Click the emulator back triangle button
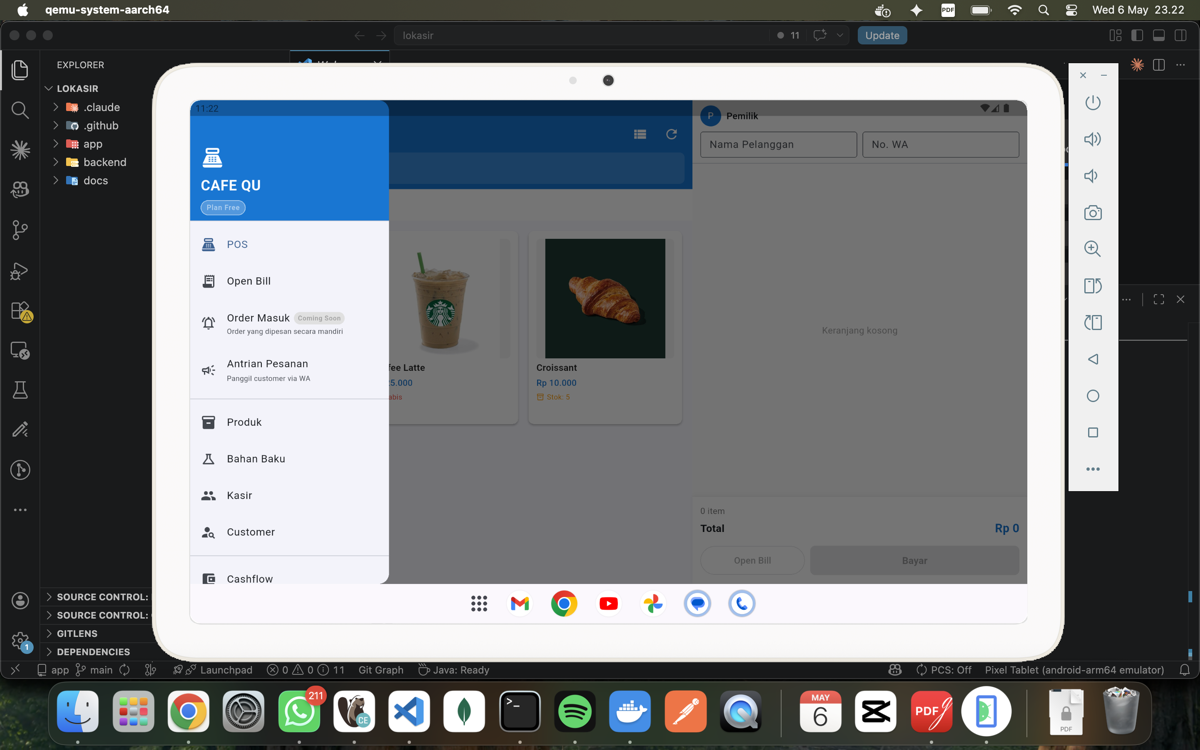Screen dimensions: 1200x750 (1093, 359)
